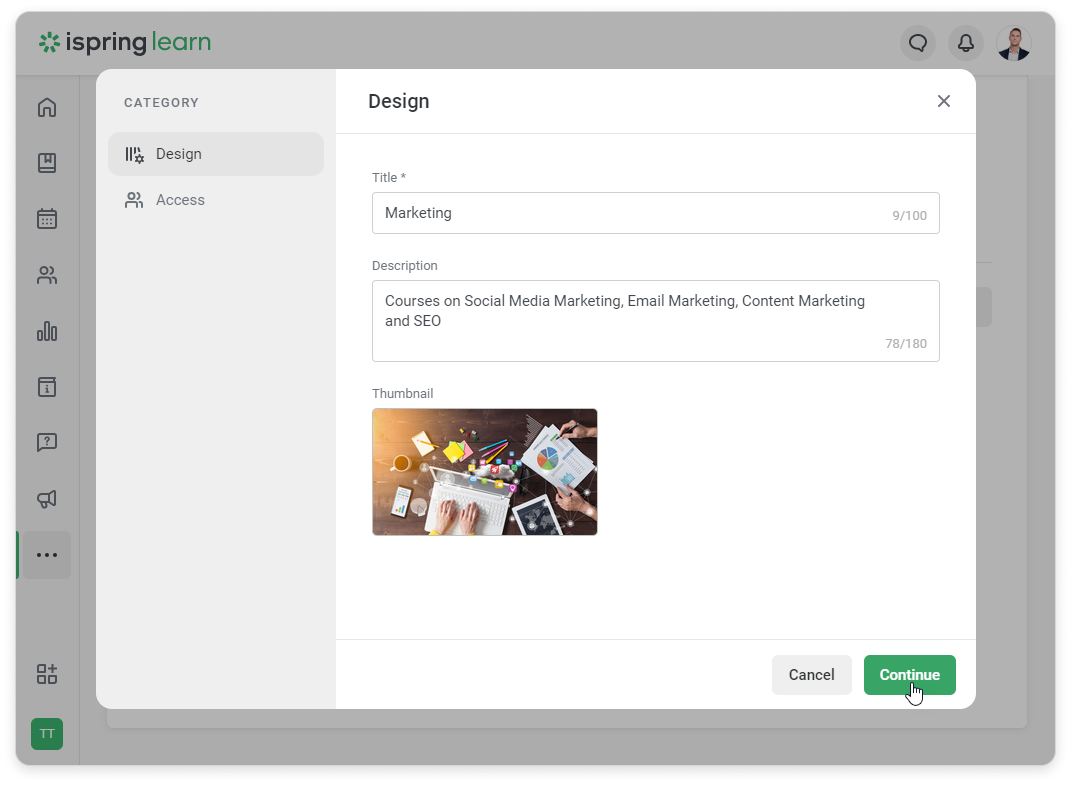
Task: Open the Users icon in sidebar
Action: (x=46, y=275)
